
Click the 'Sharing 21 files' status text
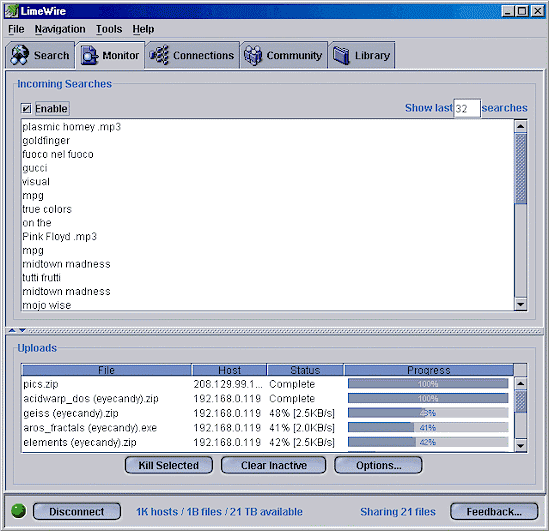click(398, 511)
